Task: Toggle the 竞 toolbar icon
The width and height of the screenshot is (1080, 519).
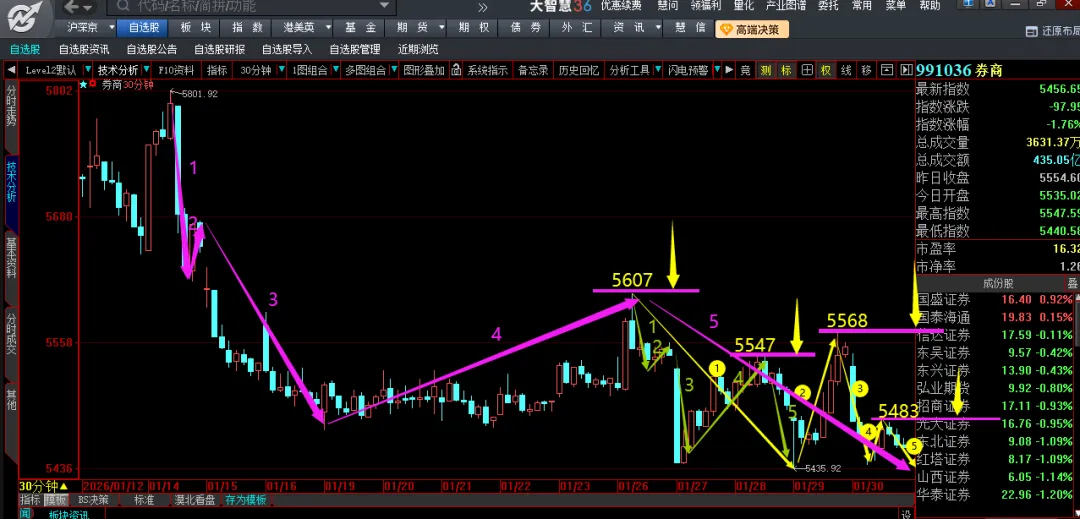Action: [x=745, y=70]
